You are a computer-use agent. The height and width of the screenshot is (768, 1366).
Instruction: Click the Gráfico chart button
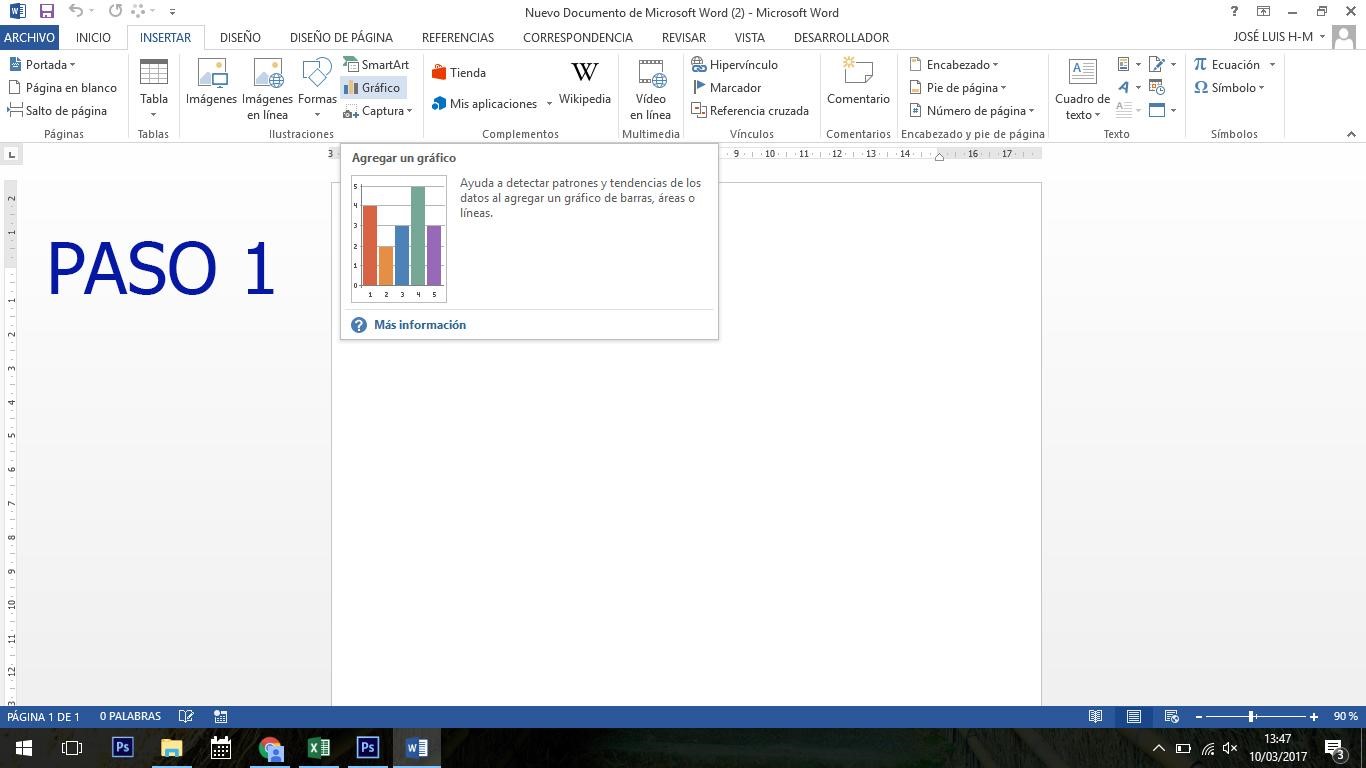372,88
